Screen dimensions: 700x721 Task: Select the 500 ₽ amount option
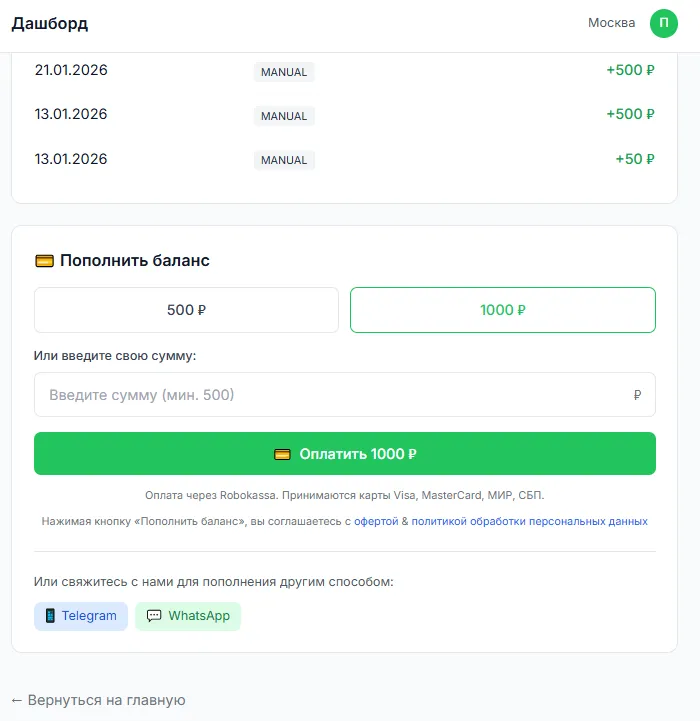pos(186,310)
